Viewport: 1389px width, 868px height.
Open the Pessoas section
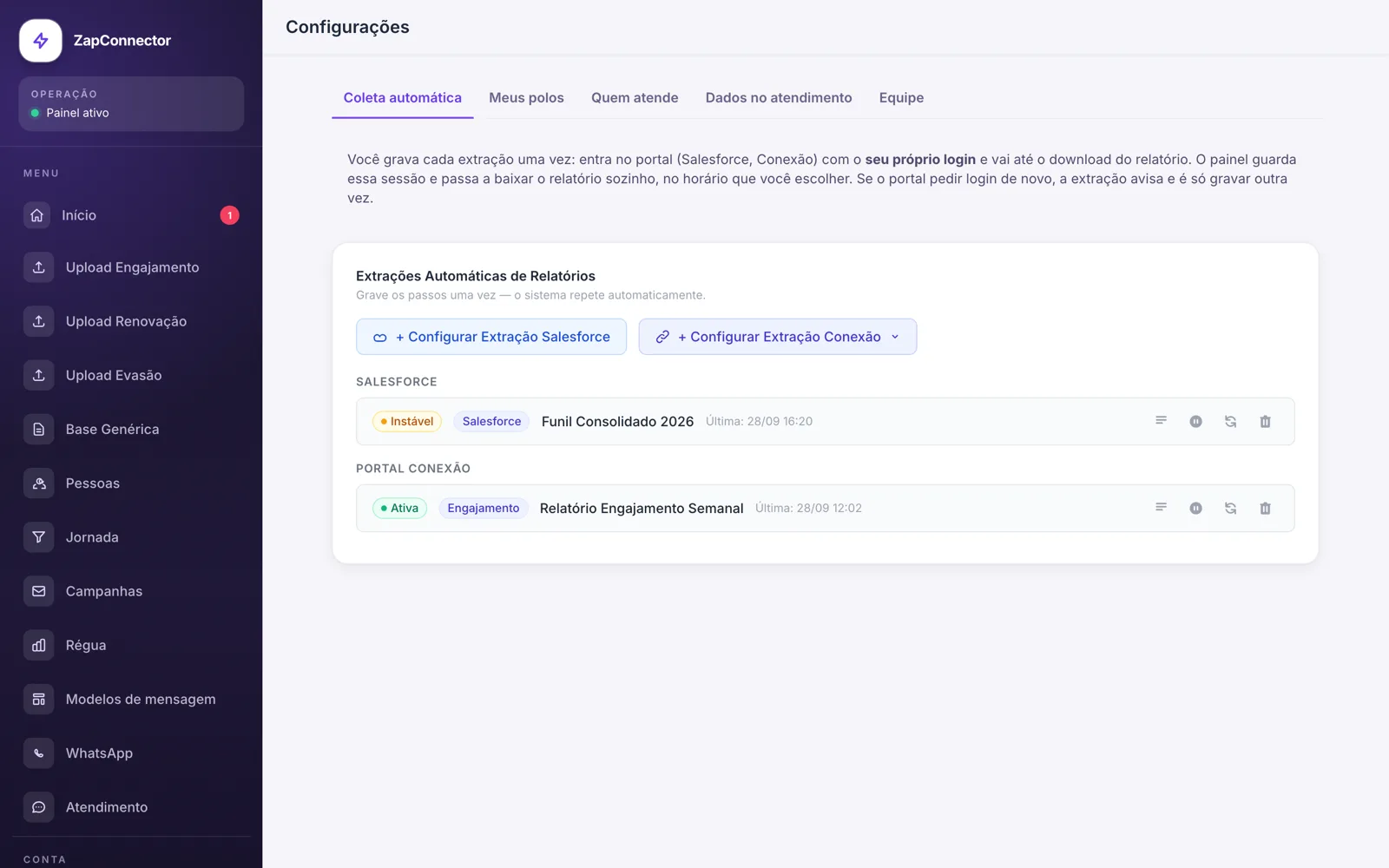click(131, 483)
